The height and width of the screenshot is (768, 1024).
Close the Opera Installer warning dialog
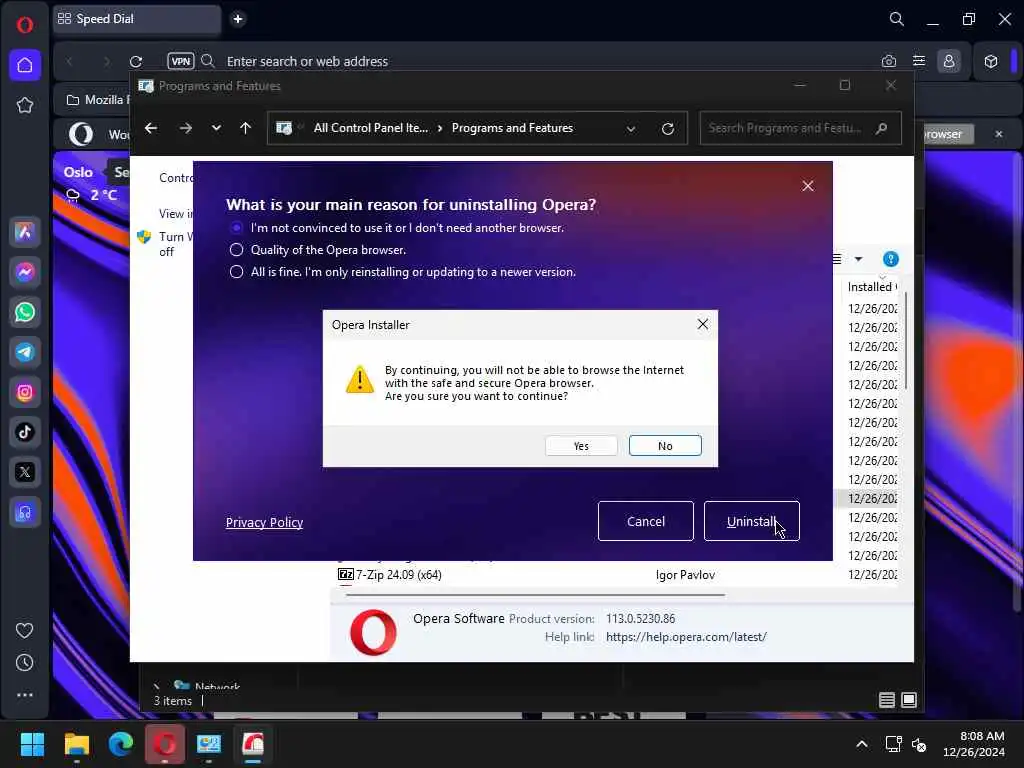pyautogui.click(x=703, y=325)
